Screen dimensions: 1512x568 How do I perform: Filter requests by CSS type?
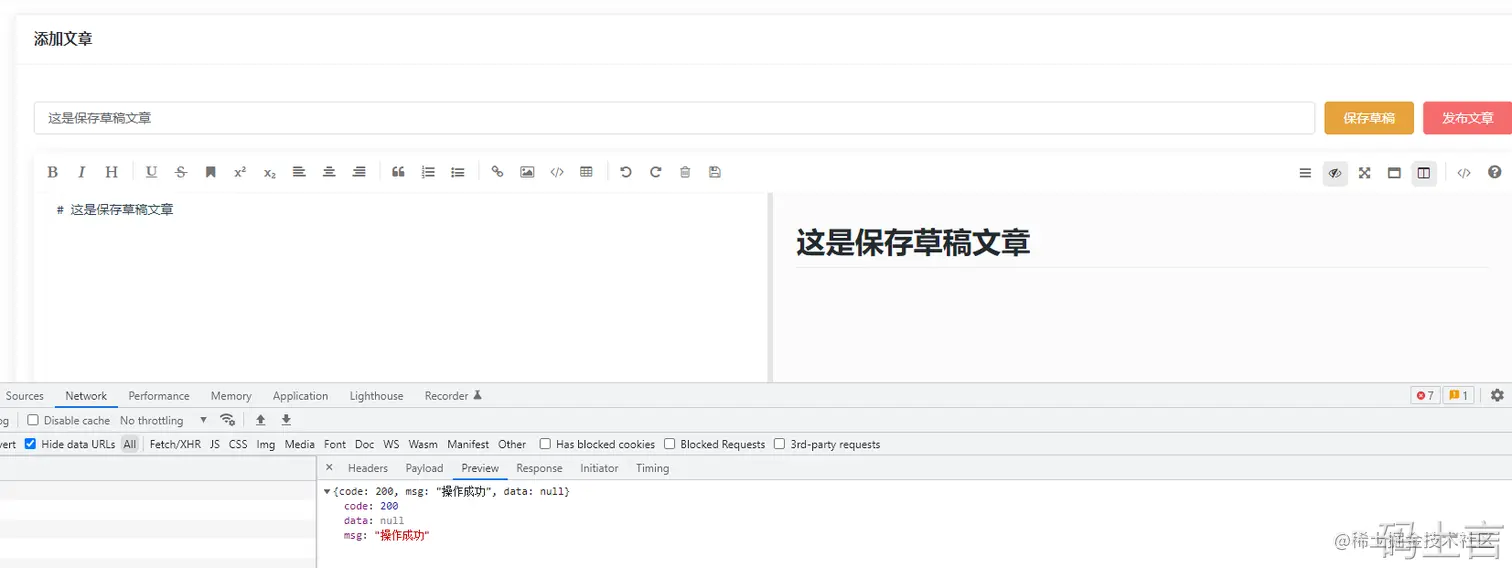[238, 444]
